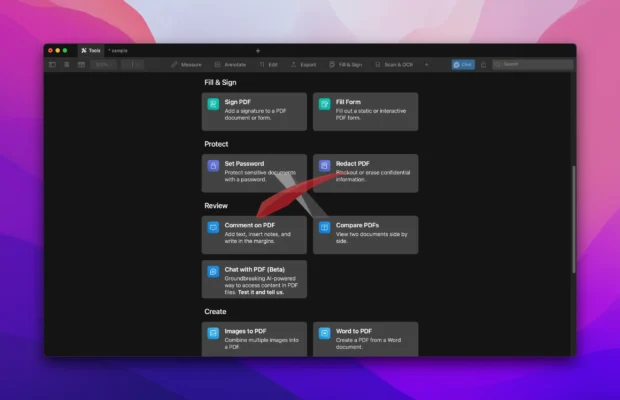Select the Scan & OCR toolbar mode

[x=394, y=64]
